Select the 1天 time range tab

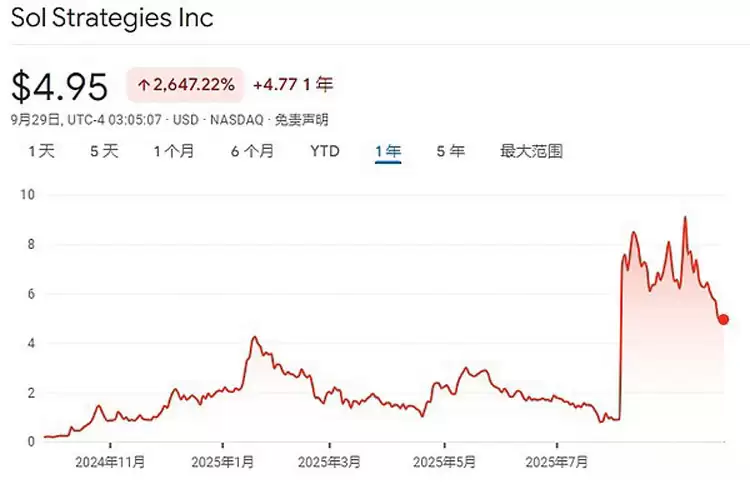(41, 152)
